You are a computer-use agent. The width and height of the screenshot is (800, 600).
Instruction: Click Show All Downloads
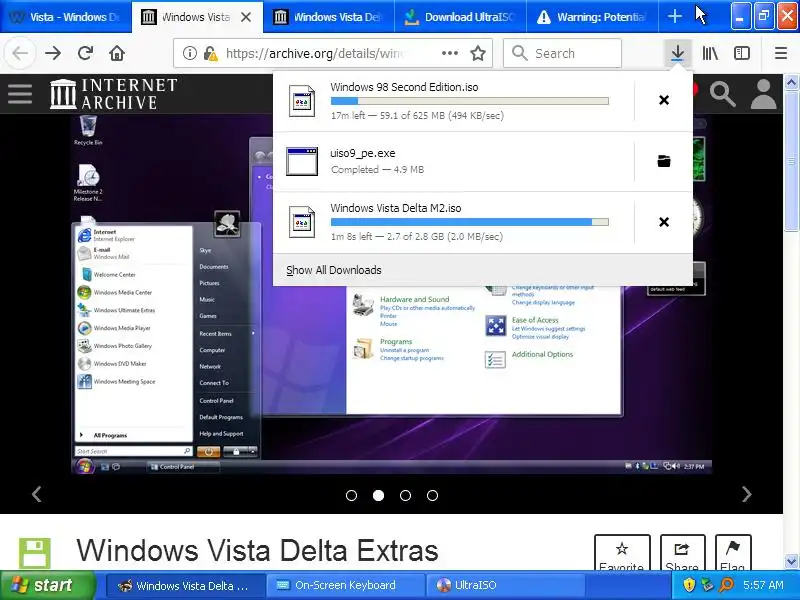pyautogui.click(x=334, y=270)
